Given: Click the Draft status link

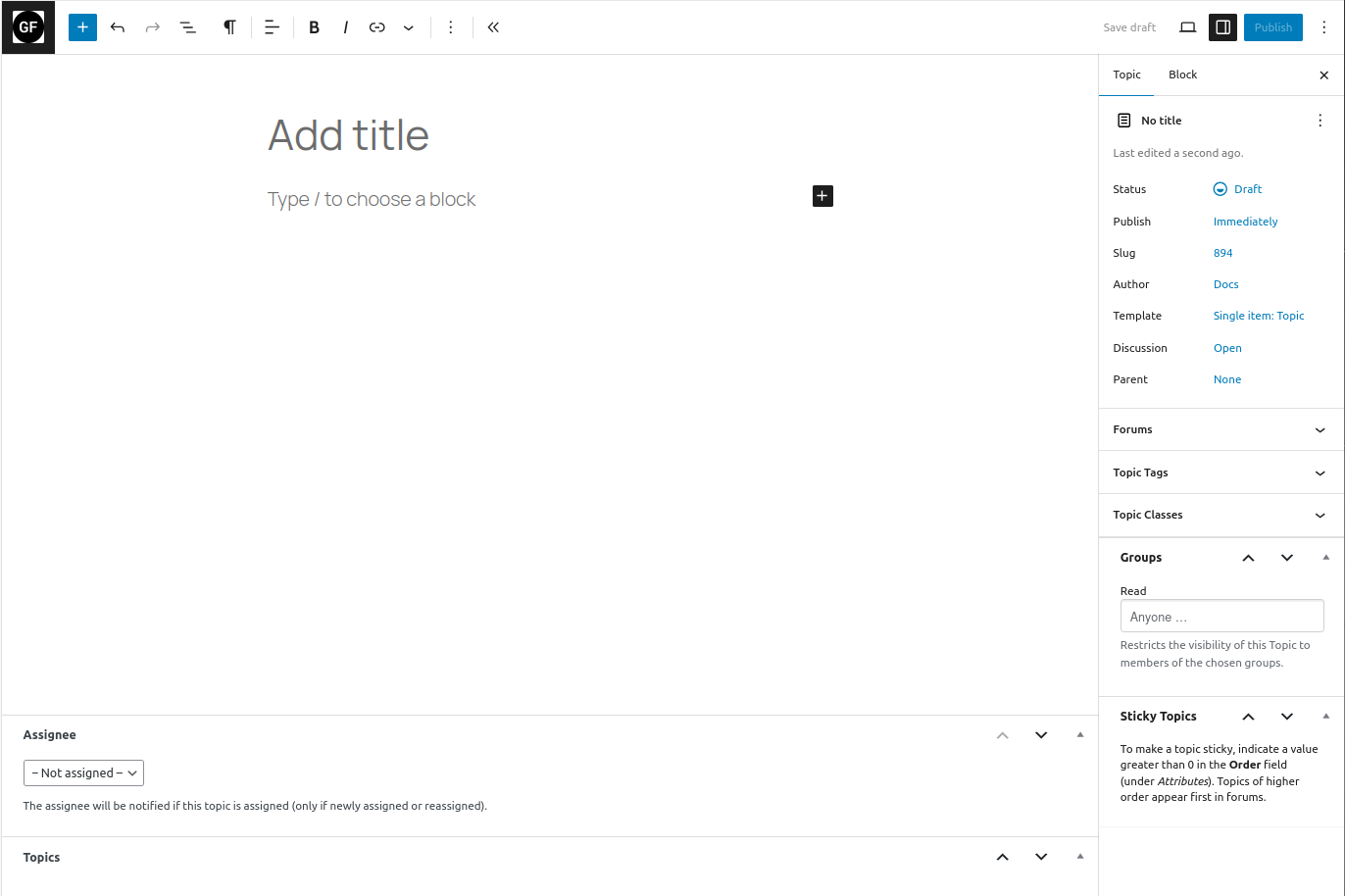Looking at the screenshot, I should tap(1247, 189).
